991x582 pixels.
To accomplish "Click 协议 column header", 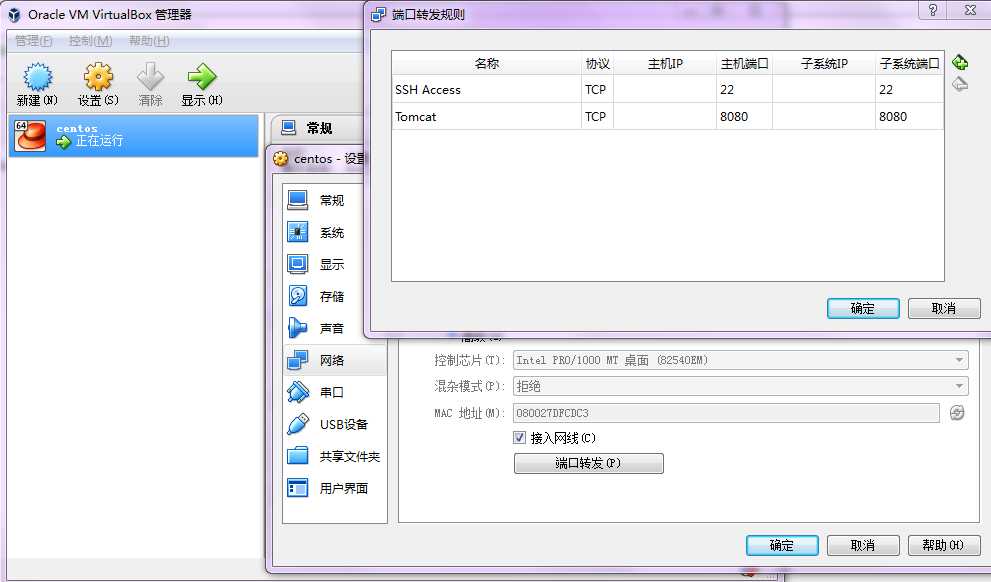I will tap(597, 63).
